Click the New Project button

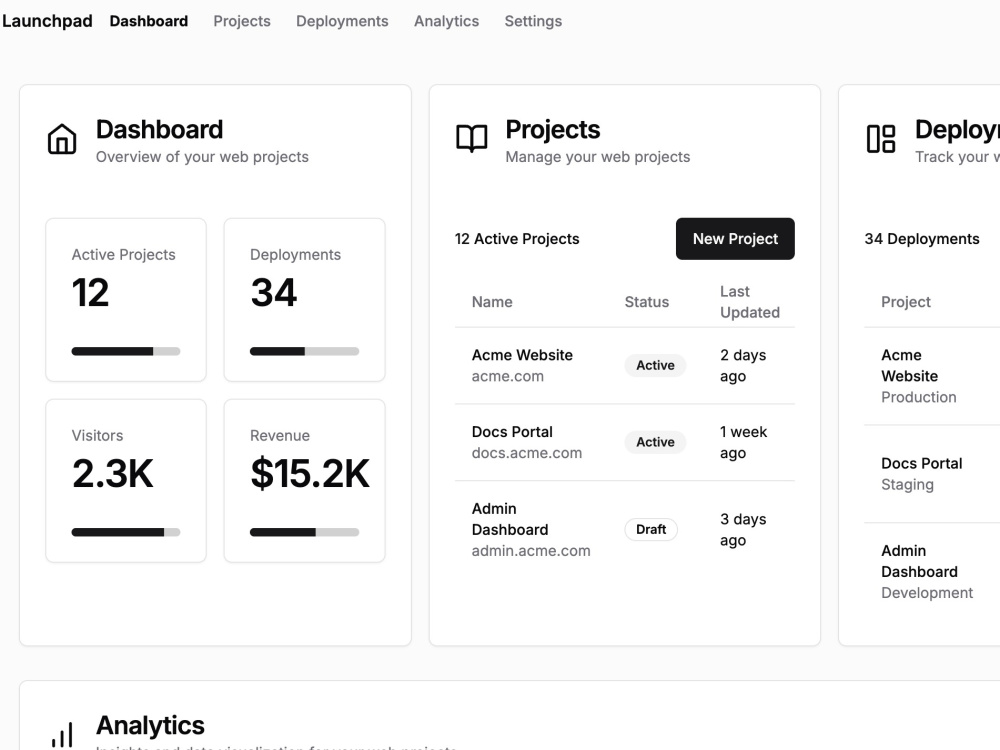[735, 239]
